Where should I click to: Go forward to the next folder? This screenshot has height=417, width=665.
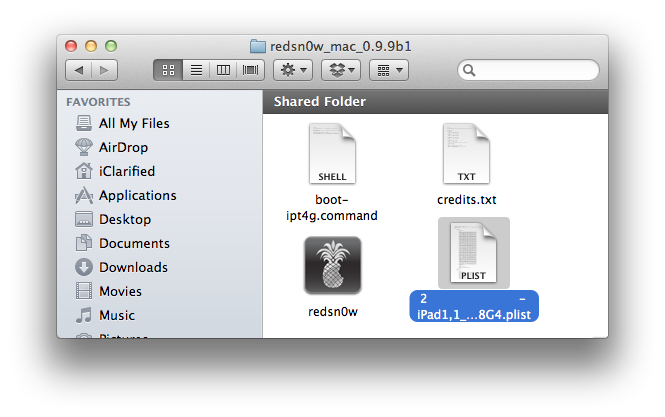(104, 70)
